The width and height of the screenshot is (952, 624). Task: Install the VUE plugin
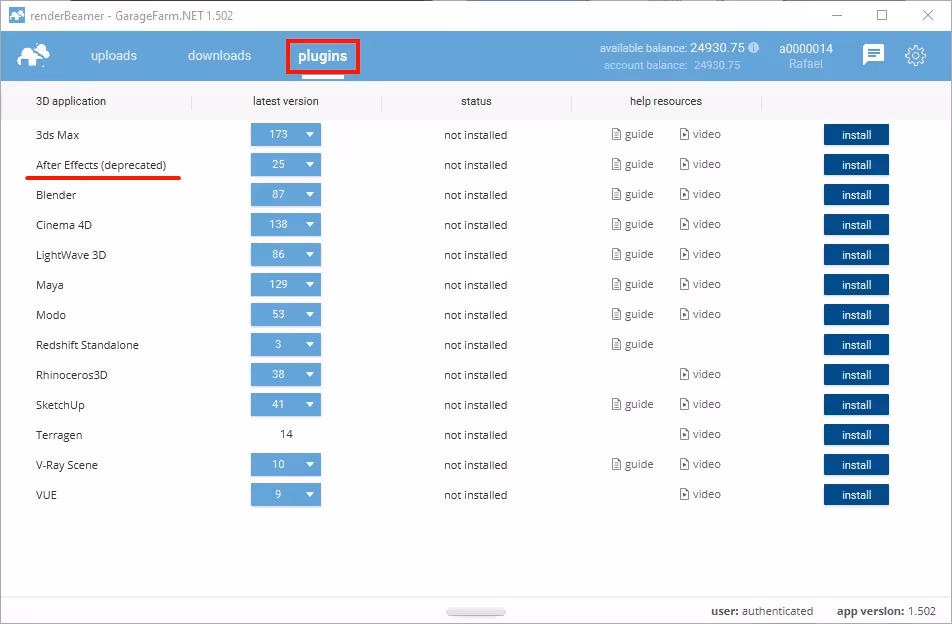[x=856, y=495]
